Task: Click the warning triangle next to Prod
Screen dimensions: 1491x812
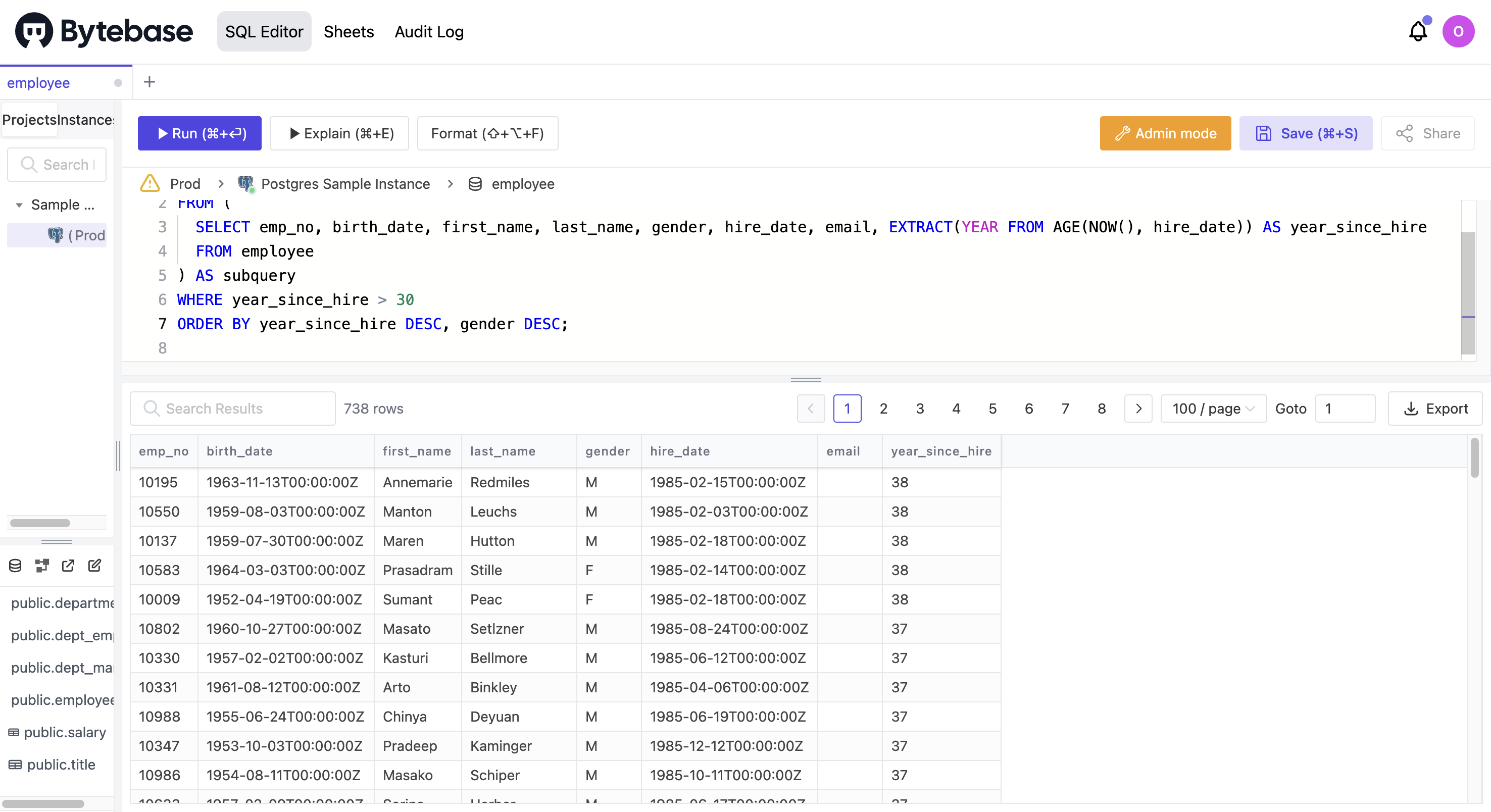Action: 150,183
